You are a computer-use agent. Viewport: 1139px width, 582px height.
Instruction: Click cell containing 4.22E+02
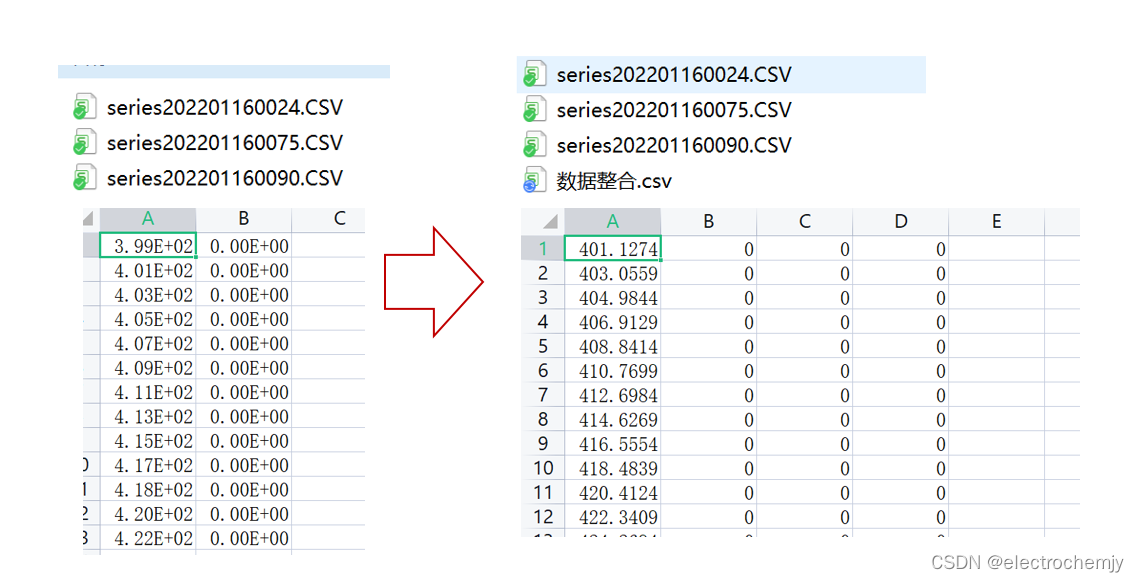tap(148, 538)
